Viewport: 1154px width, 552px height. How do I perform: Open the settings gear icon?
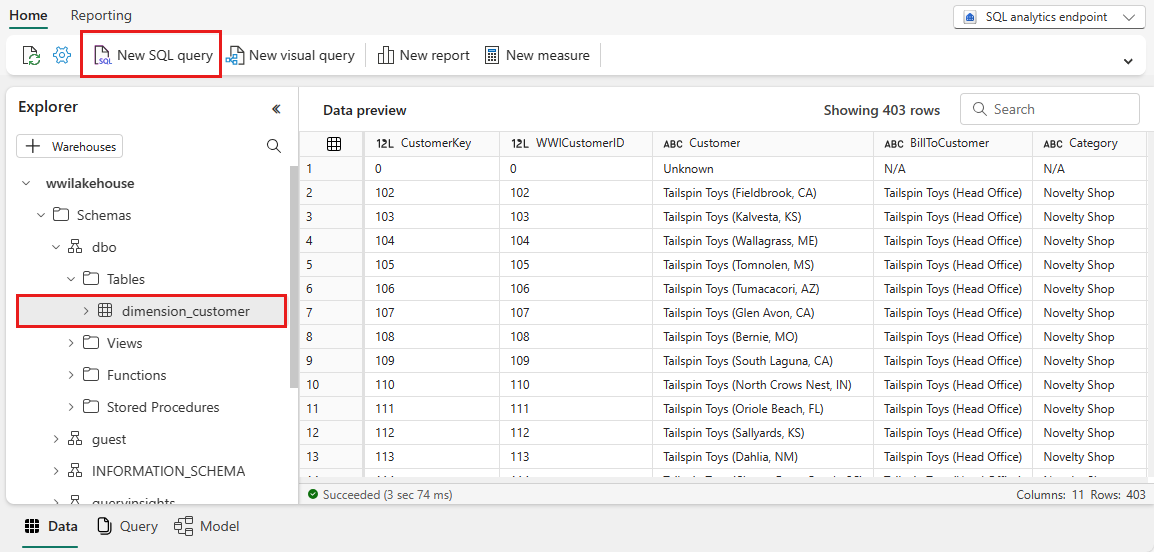click(62, 56)
